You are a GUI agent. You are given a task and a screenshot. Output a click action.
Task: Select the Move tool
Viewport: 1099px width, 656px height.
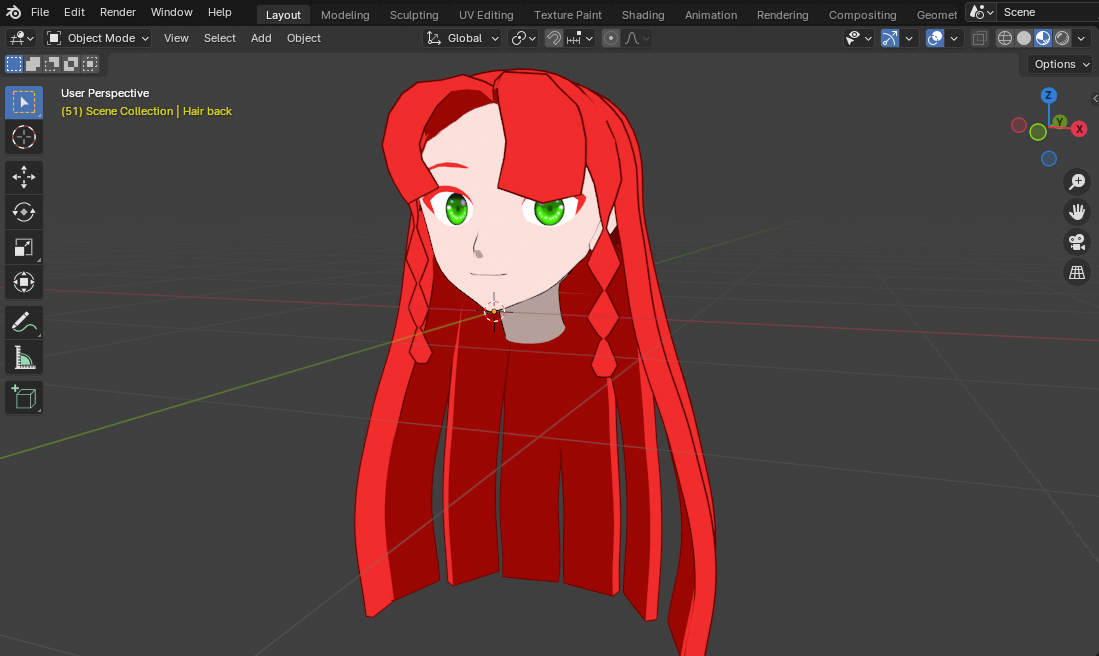(24, 177)
